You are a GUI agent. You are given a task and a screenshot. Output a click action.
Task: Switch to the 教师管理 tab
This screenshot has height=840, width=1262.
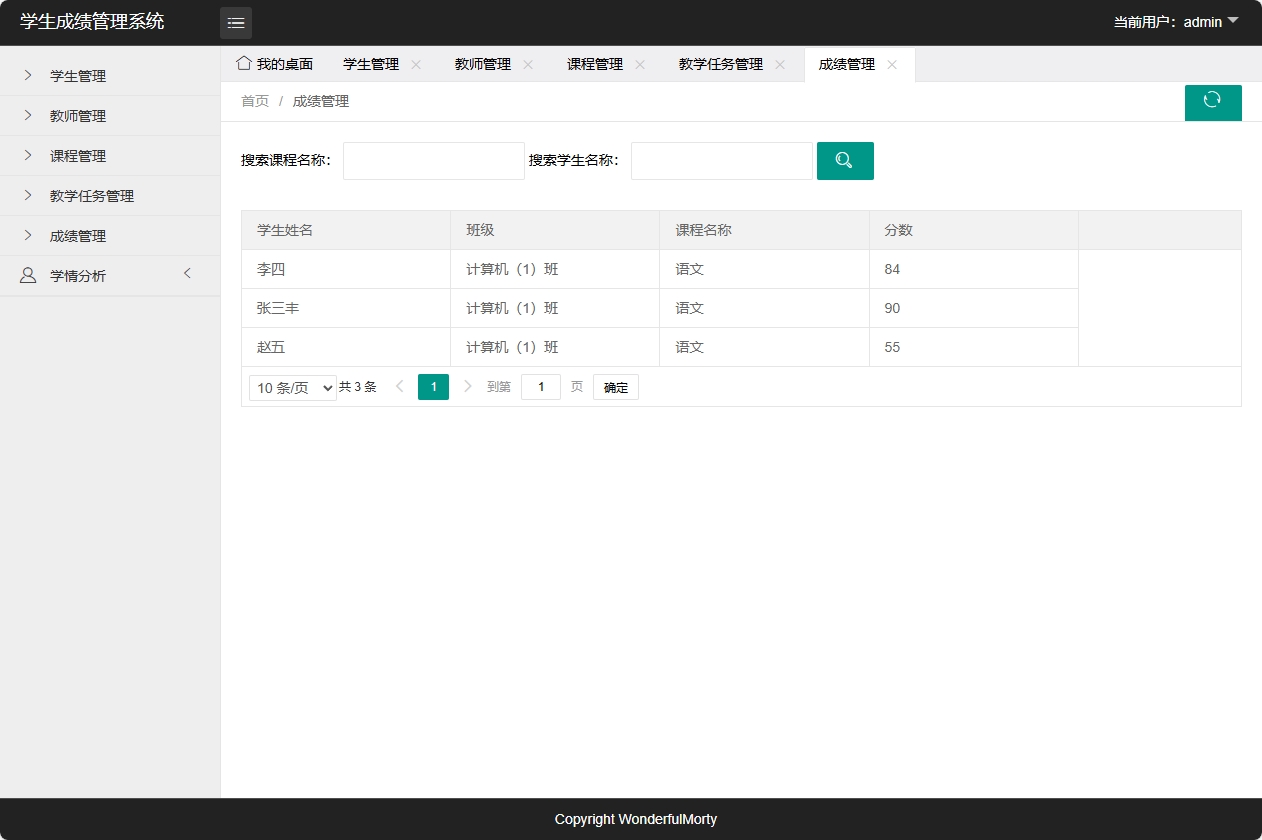[482, 63]
